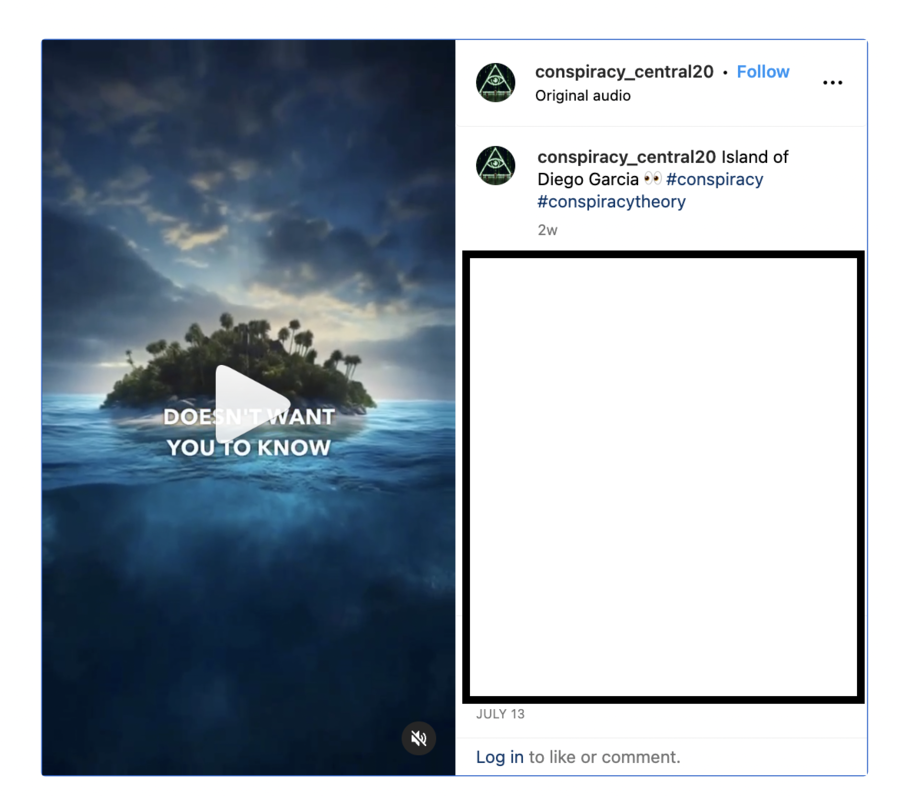The width and height of the screenshot is (900, 796).
Task: Select the conspiracy_central20 username in the caption
Action: [x=626, y=157]
